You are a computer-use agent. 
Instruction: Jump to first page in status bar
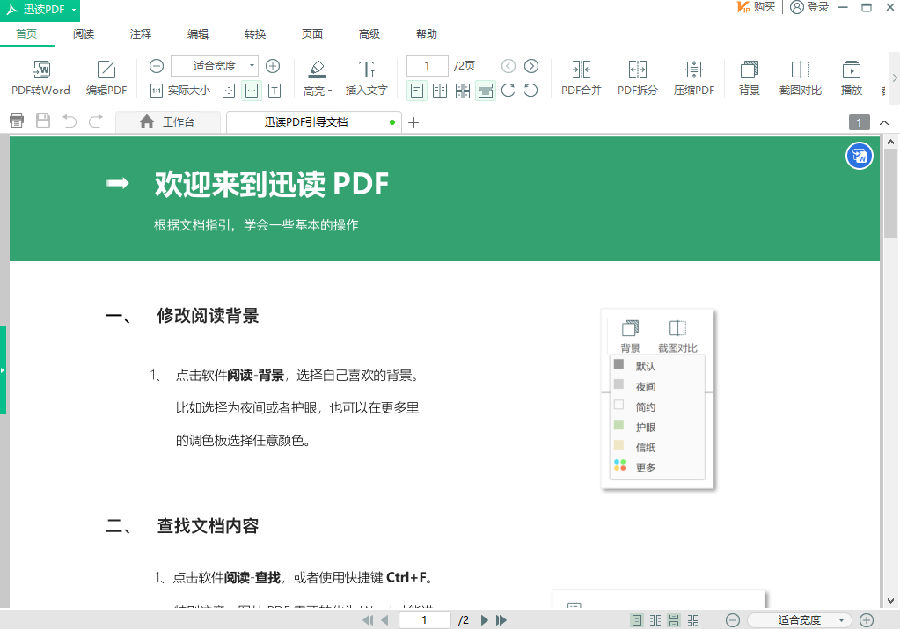coord(367,620)
